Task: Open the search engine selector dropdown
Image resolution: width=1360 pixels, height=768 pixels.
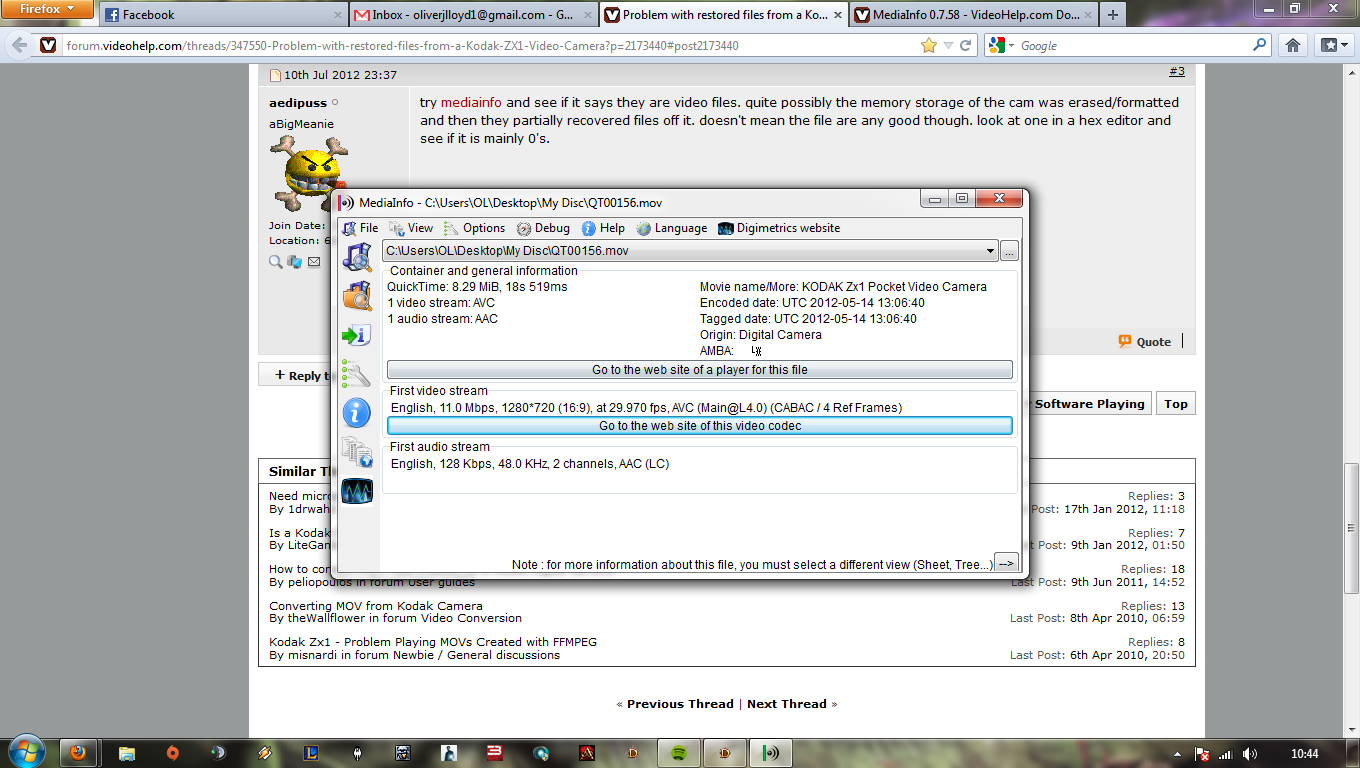Action: click(1001, 46)
